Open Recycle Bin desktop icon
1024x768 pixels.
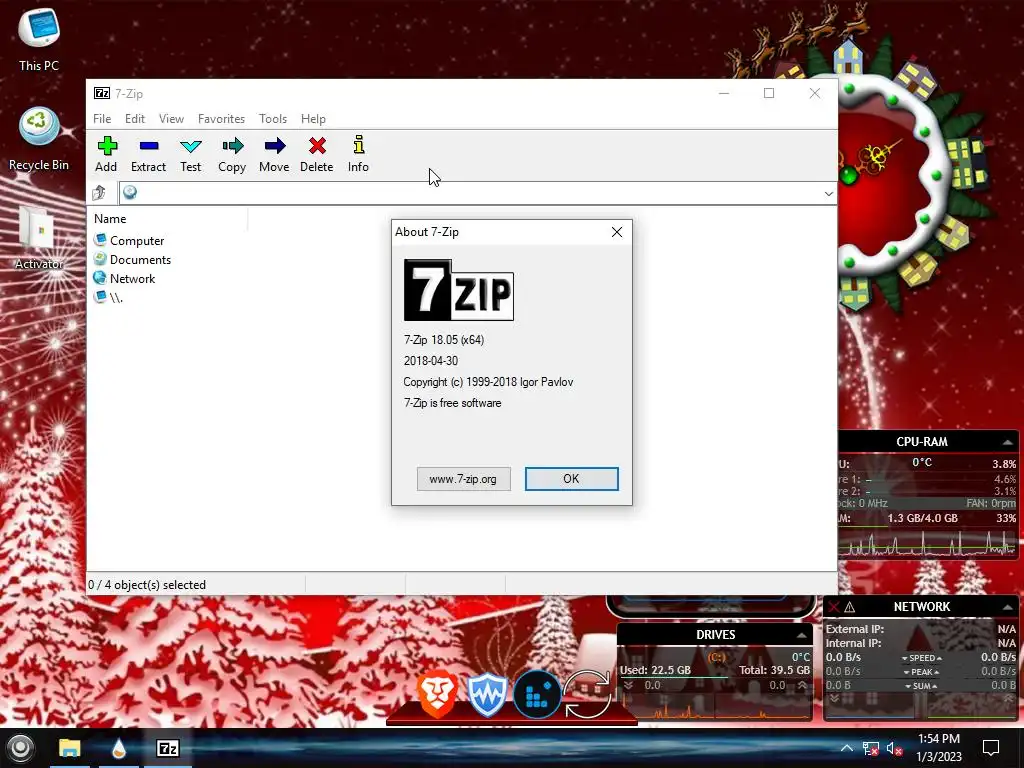pos(39,138)
